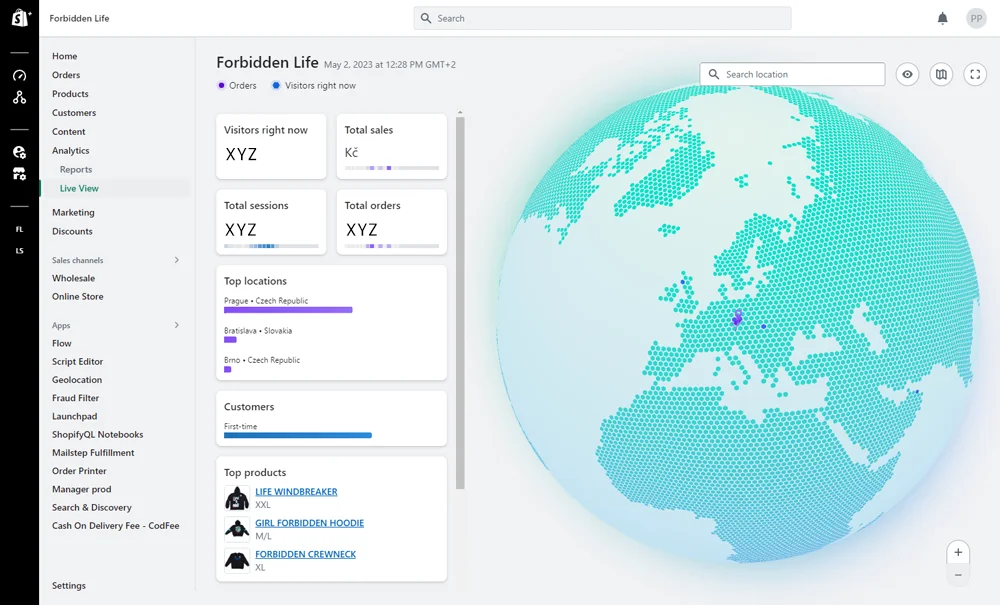Screen dimensions: 1000x605
Task: Select Live View under Analytics
Action: pos(79,189)
